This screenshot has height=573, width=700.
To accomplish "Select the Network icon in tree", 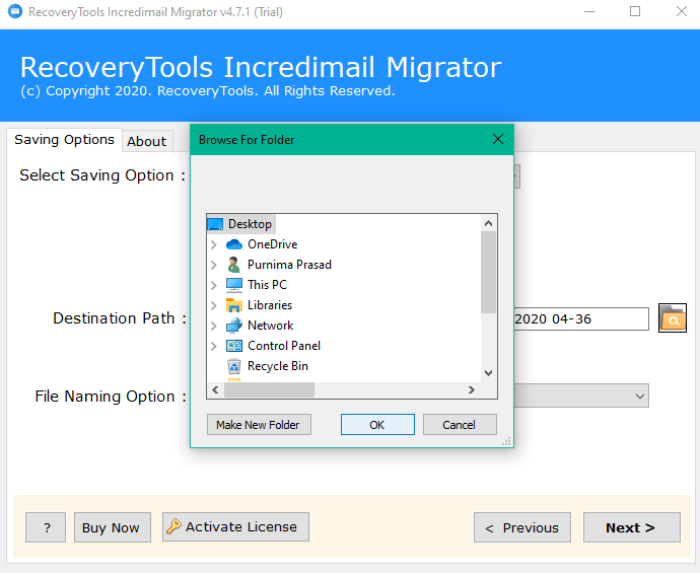I will coord(234,325).
